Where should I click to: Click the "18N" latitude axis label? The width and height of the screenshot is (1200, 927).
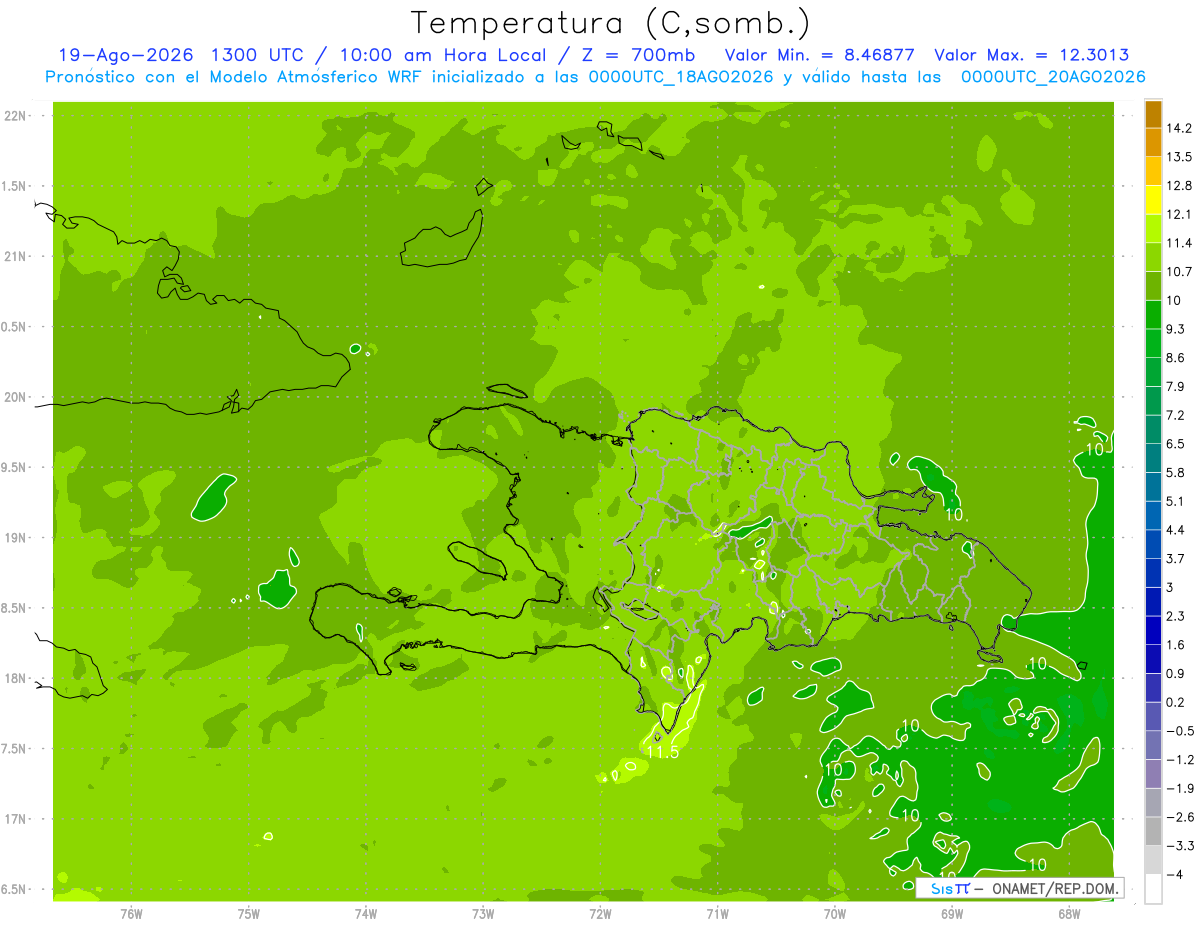pyautogui.click(x=16, y=679)
